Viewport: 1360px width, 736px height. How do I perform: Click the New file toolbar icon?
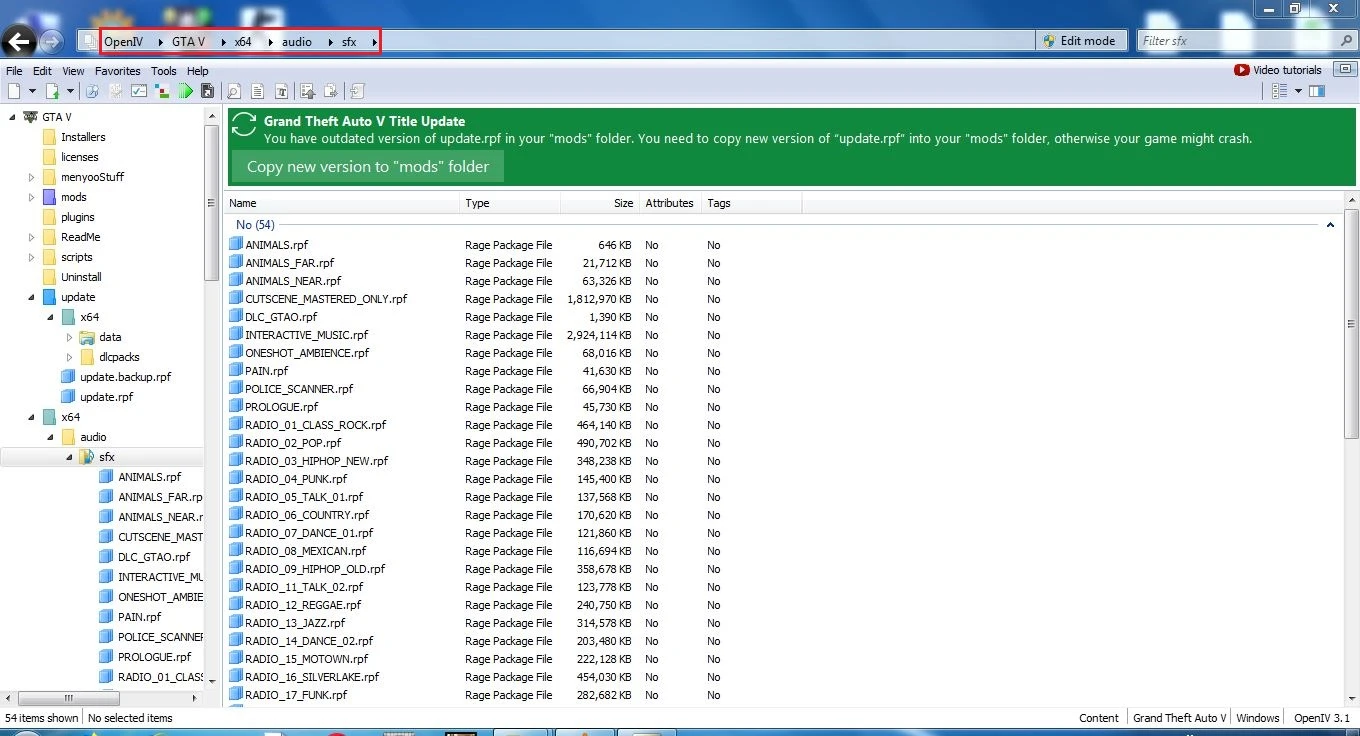point(14,91)
